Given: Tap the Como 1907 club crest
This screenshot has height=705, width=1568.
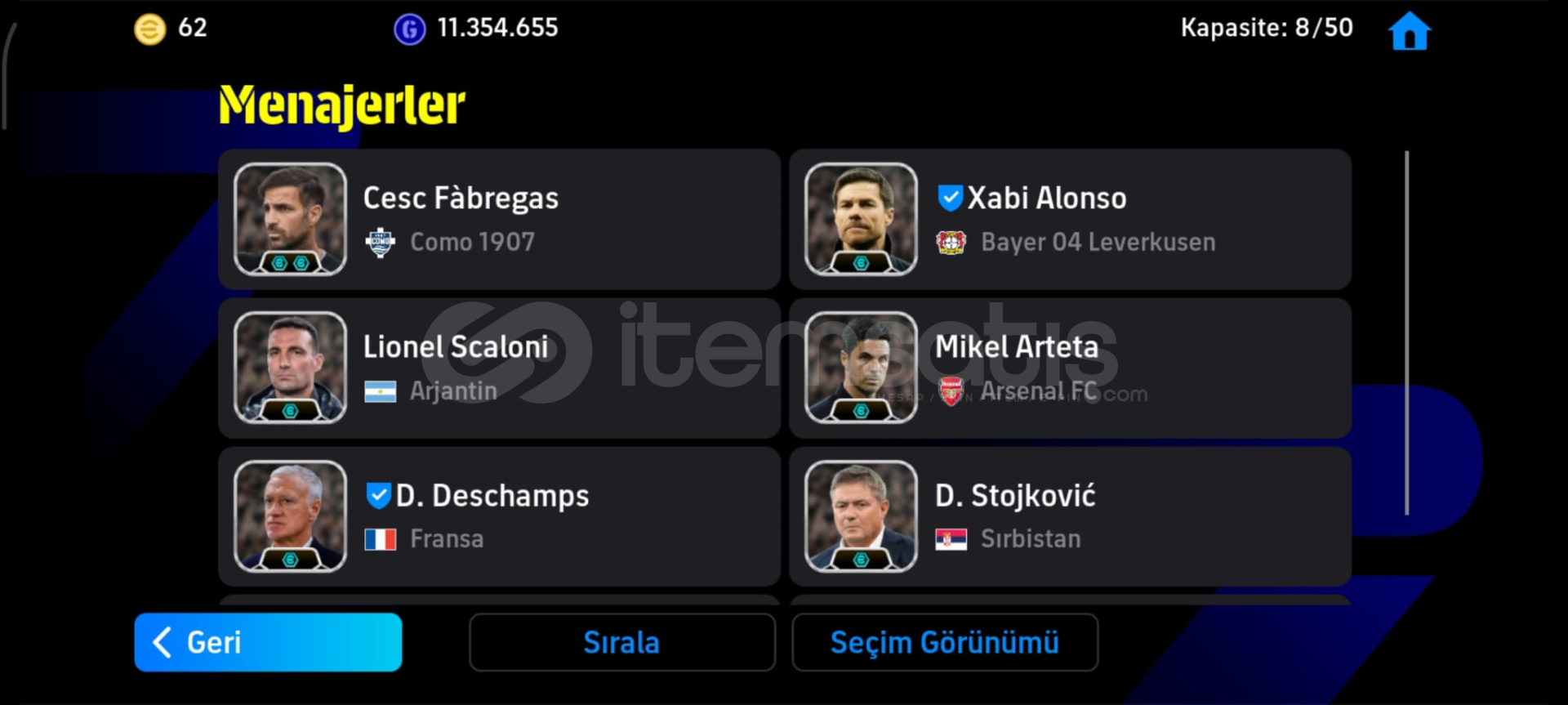Looking at the screenshot, I should pyautogui.click(x=381, y=243).
